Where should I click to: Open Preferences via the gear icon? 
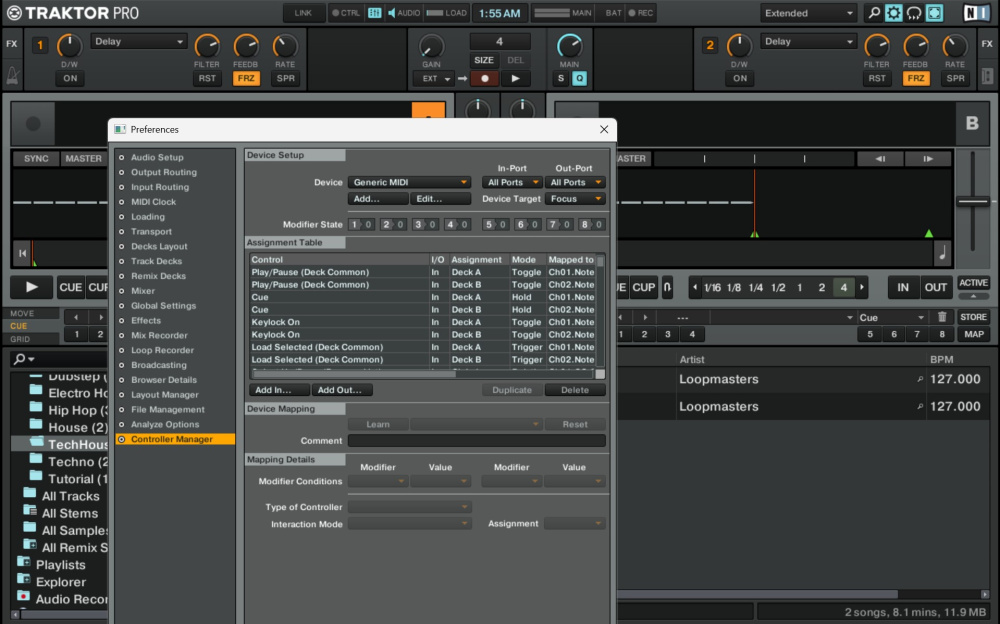[894, 13]
